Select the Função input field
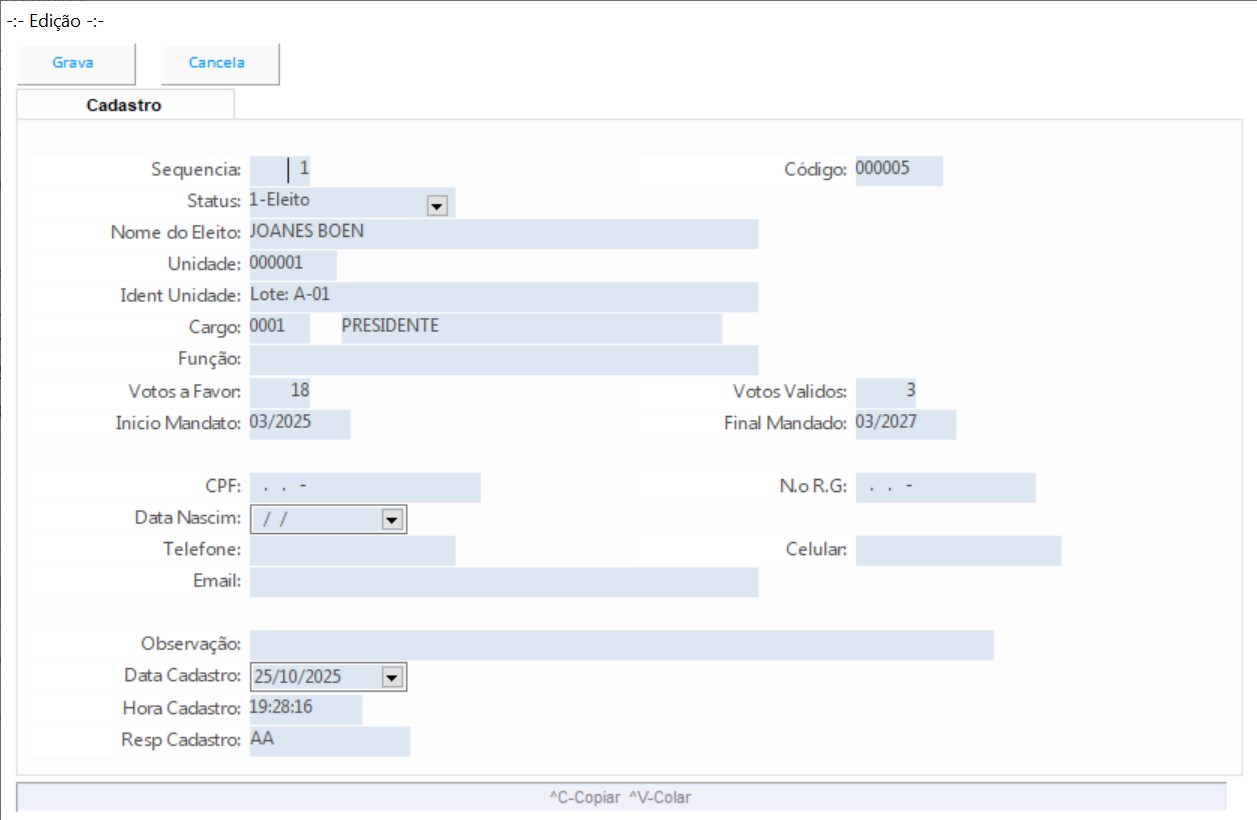The image size is (1257, 820). [503, 360]
